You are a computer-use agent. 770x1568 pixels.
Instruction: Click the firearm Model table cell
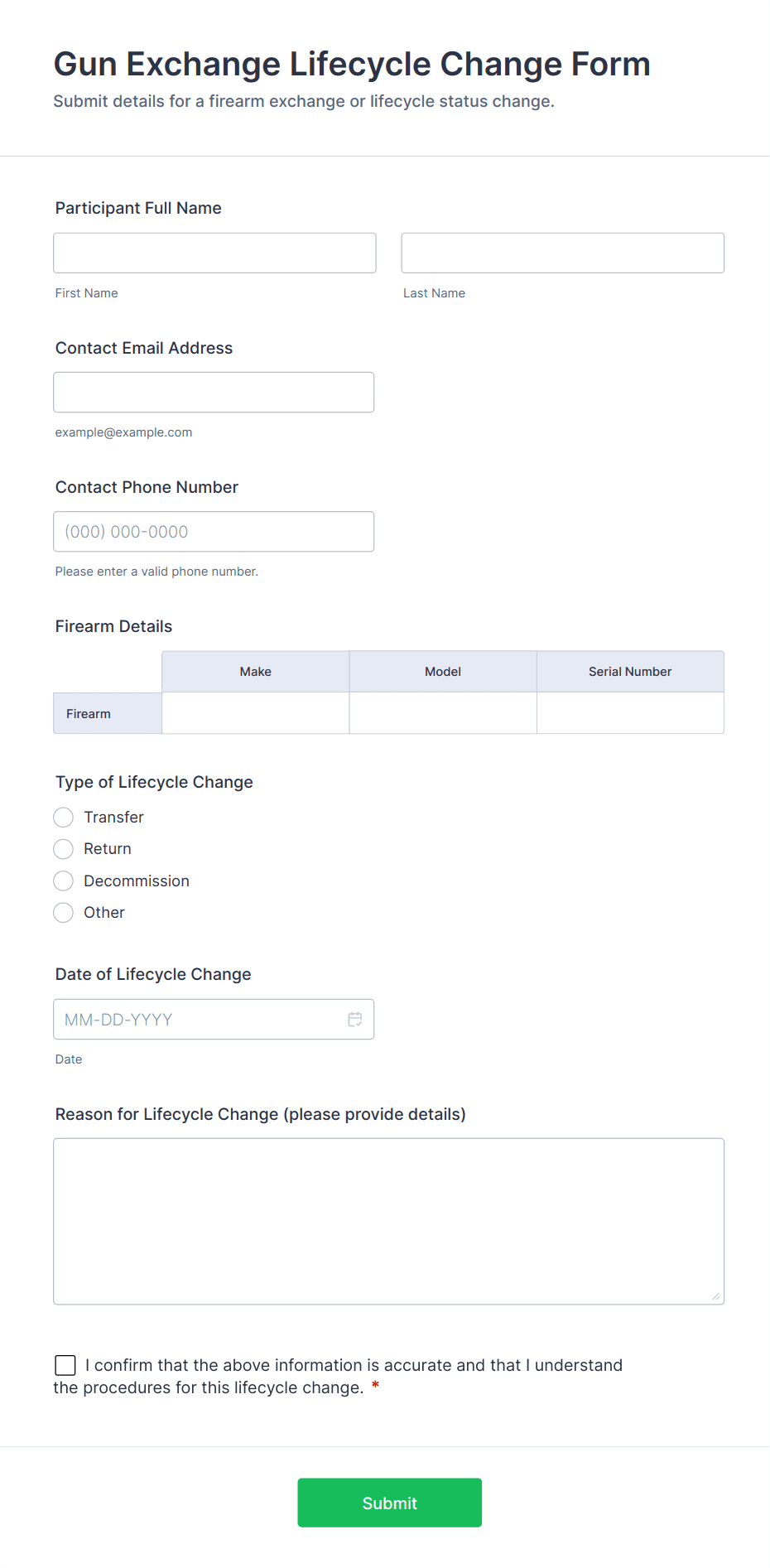[x=443, y=713]
